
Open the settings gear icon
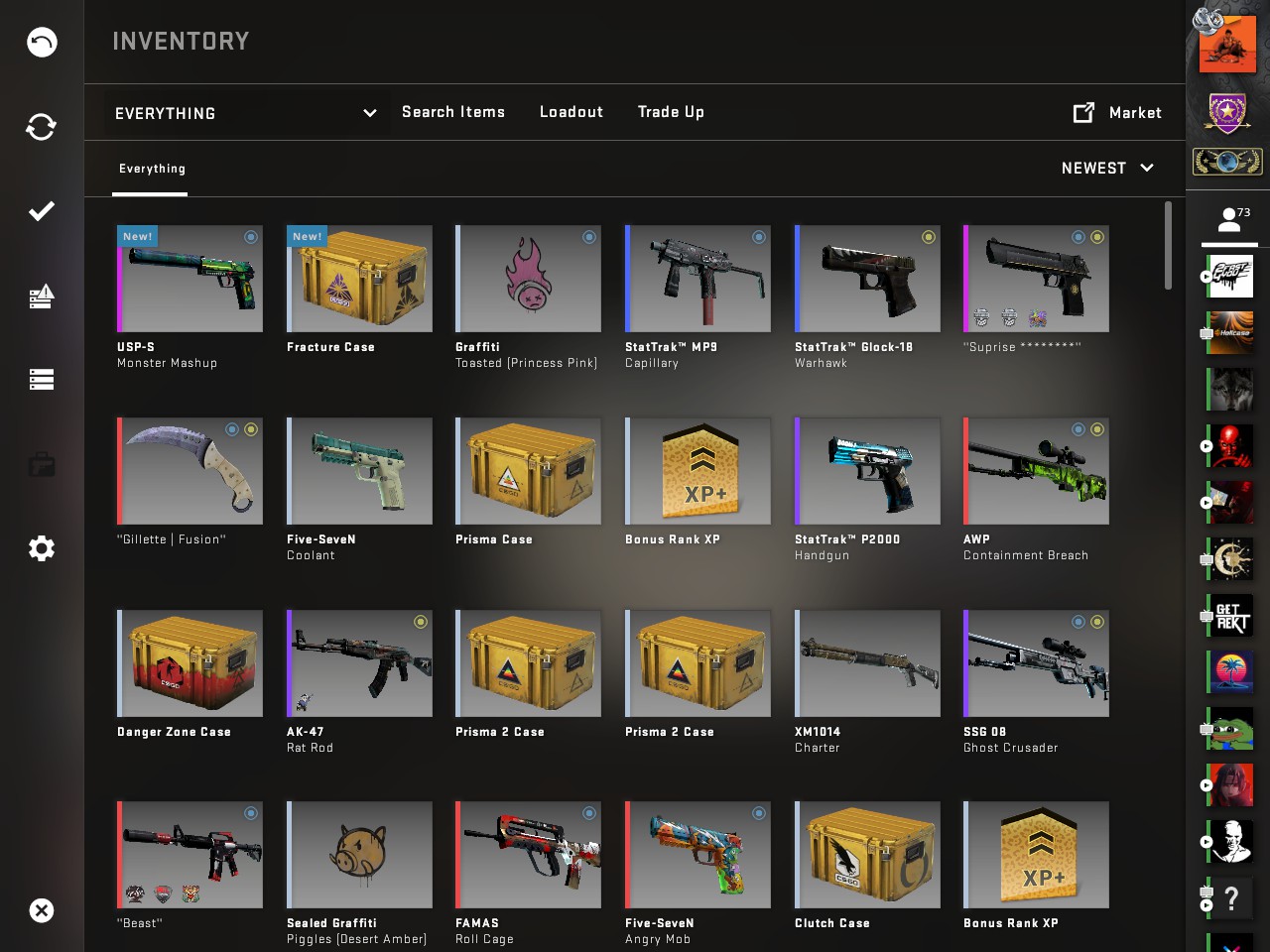tap(42, 548)
